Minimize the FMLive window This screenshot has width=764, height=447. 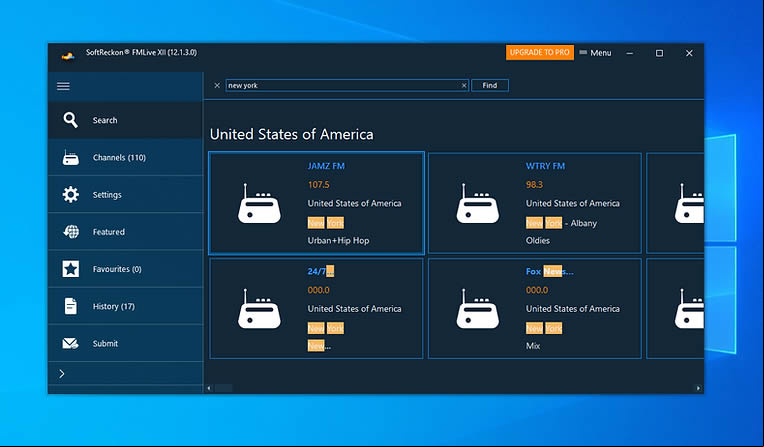pyautogui.click(x=630, y=53)
